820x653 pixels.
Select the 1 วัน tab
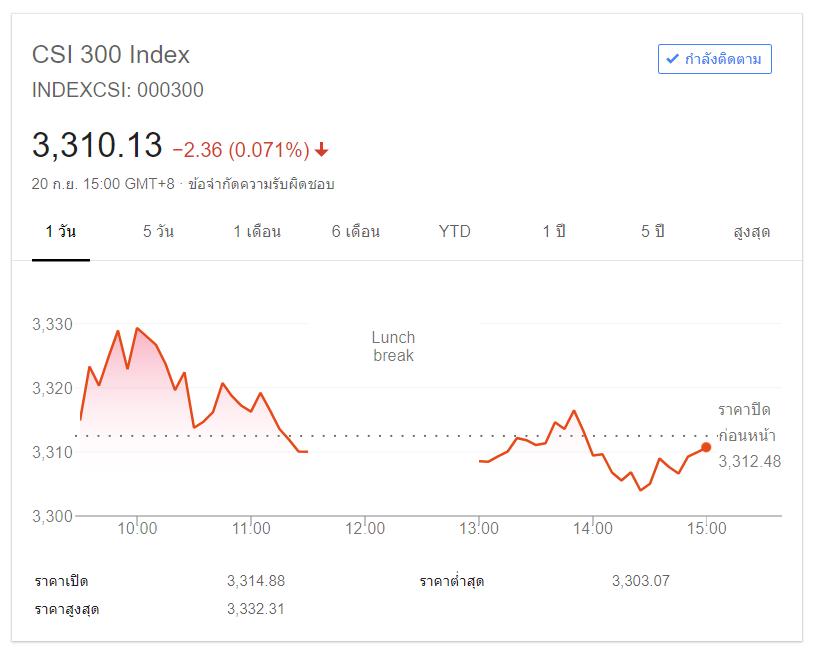[61, 232]
